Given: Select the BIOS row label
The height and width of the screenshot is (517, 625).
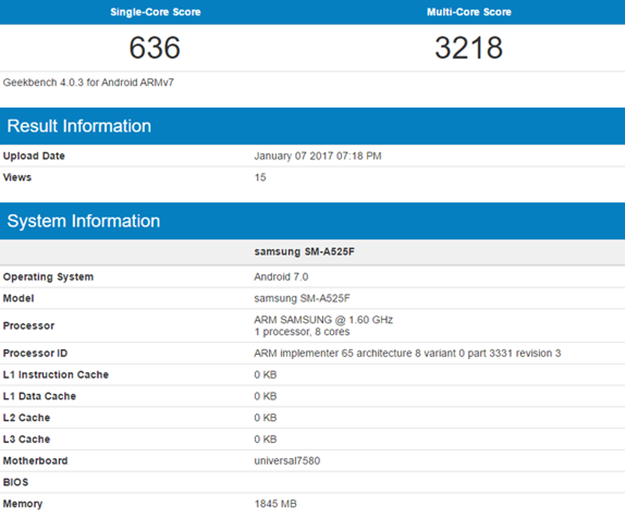Looking at the screenshot, I should [x=17, y=482].
